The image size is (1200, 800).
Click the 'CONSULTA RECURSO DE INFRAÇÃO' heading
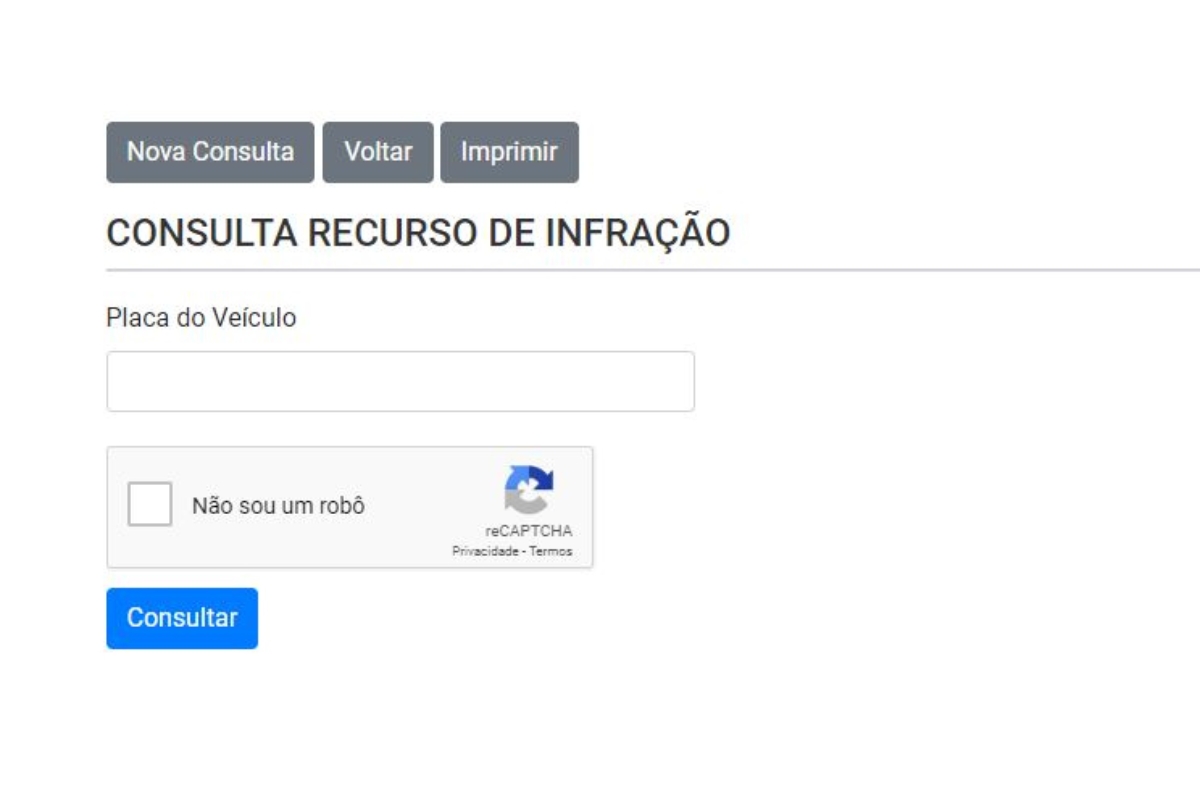tap(418, 233)
